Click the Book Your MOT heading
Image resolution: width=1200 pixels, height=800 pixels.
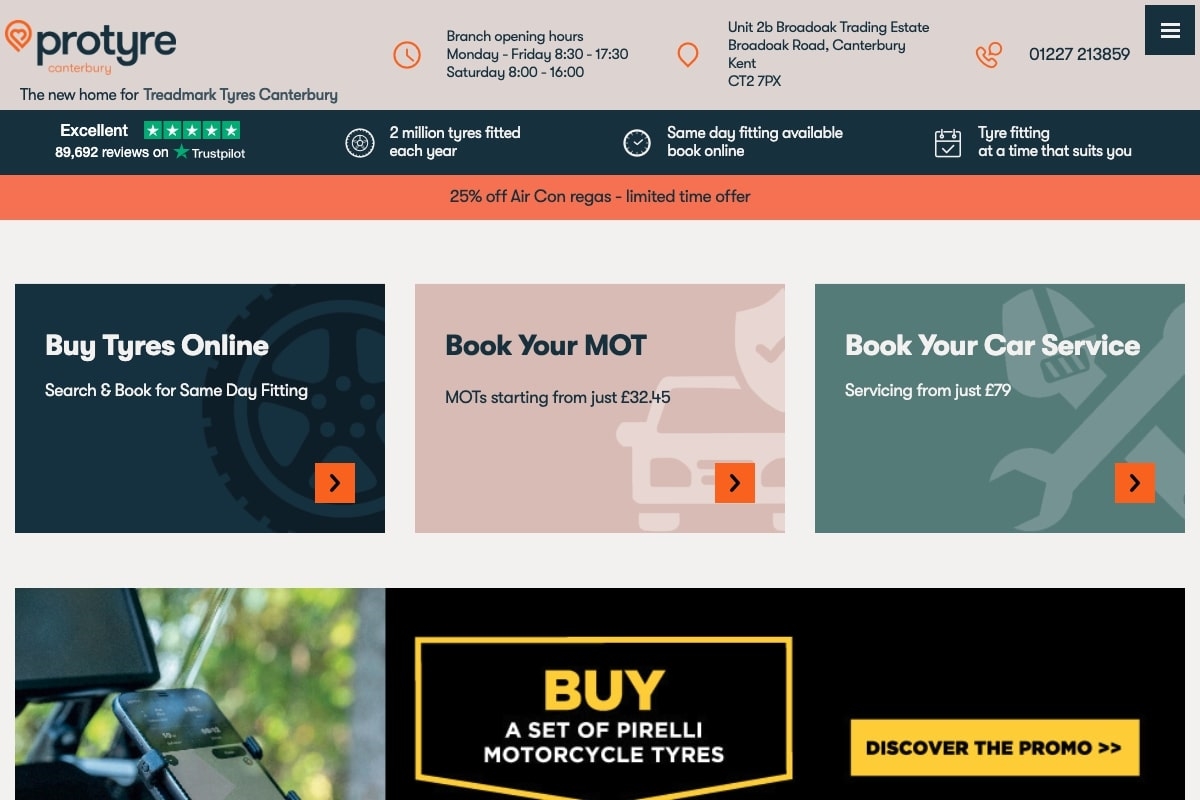click(x=546, y=346)
